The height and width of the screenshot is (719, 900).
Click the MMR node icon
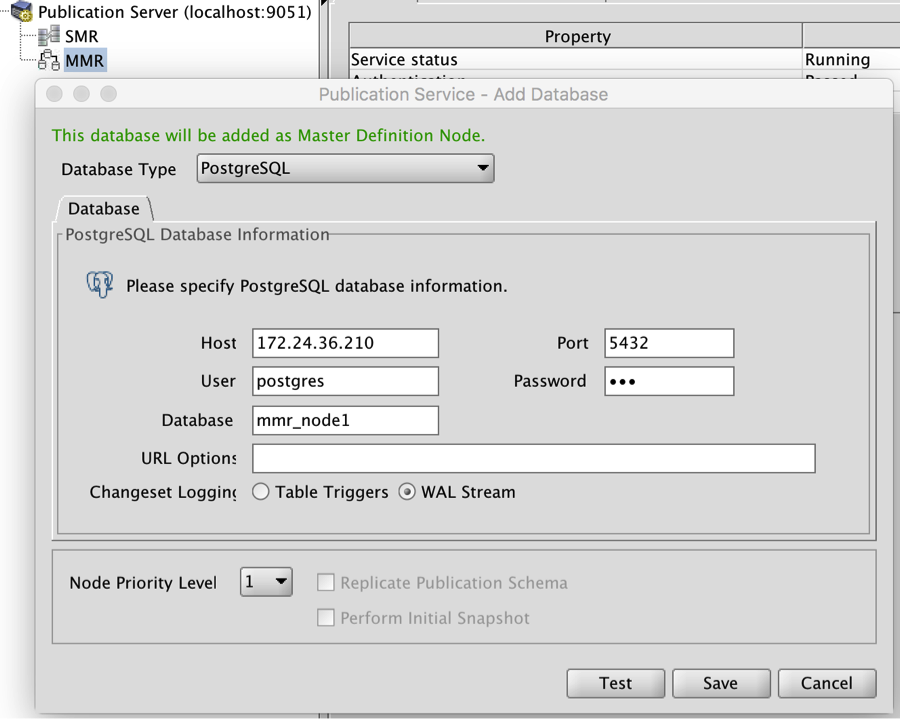(x=48, y=61)
